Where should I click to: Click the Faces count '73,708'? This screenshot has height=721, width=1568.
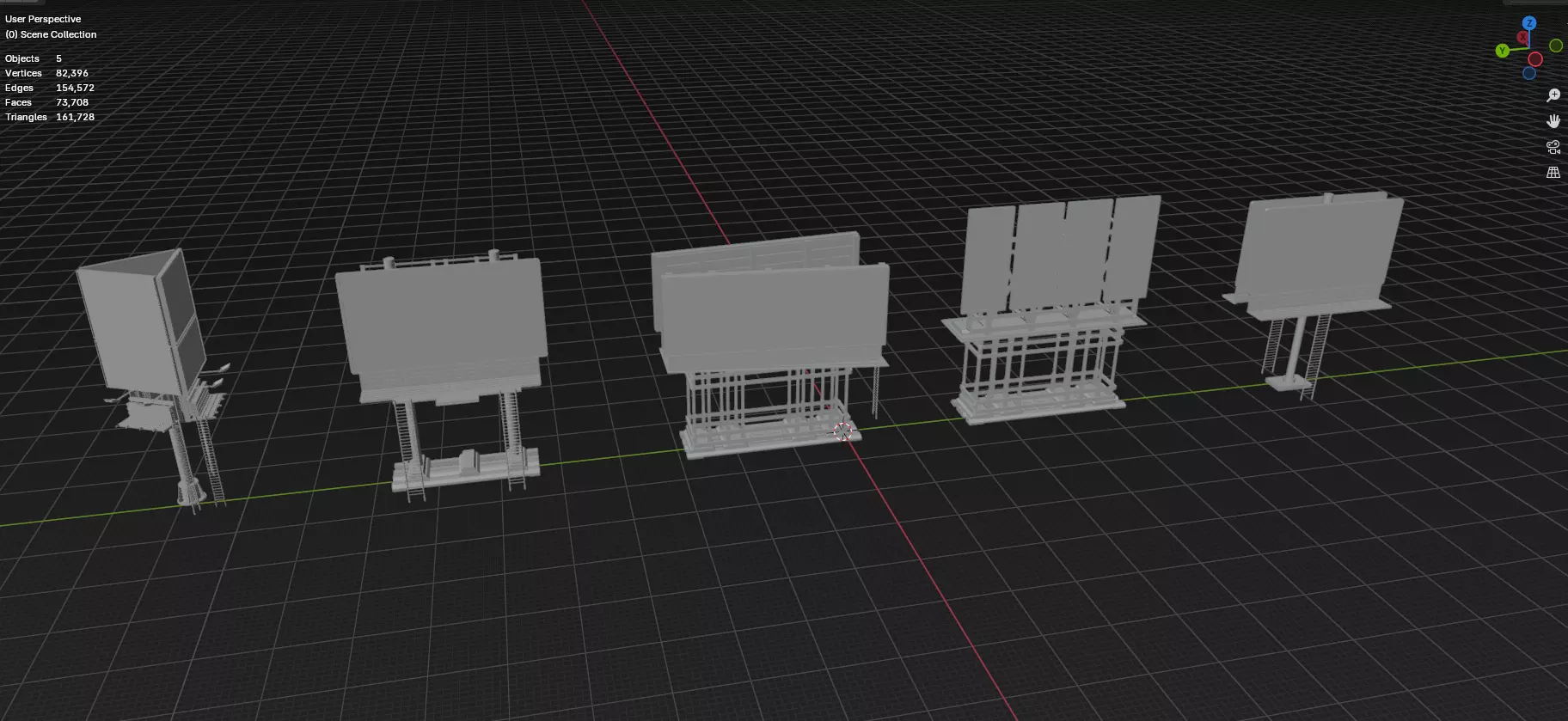(72, 102)
